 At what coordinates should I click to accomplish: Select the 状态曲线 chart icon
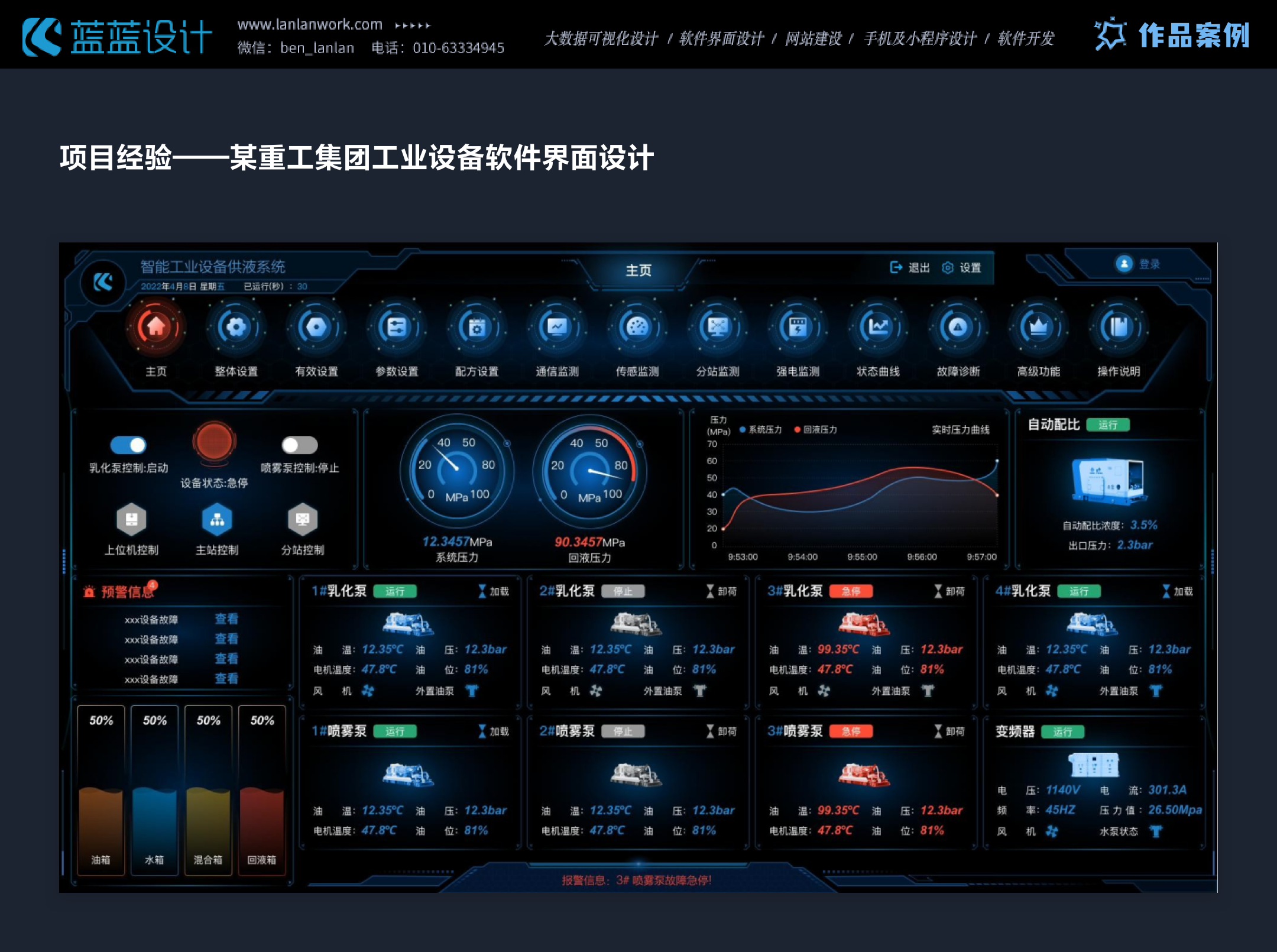click(878, 327)
